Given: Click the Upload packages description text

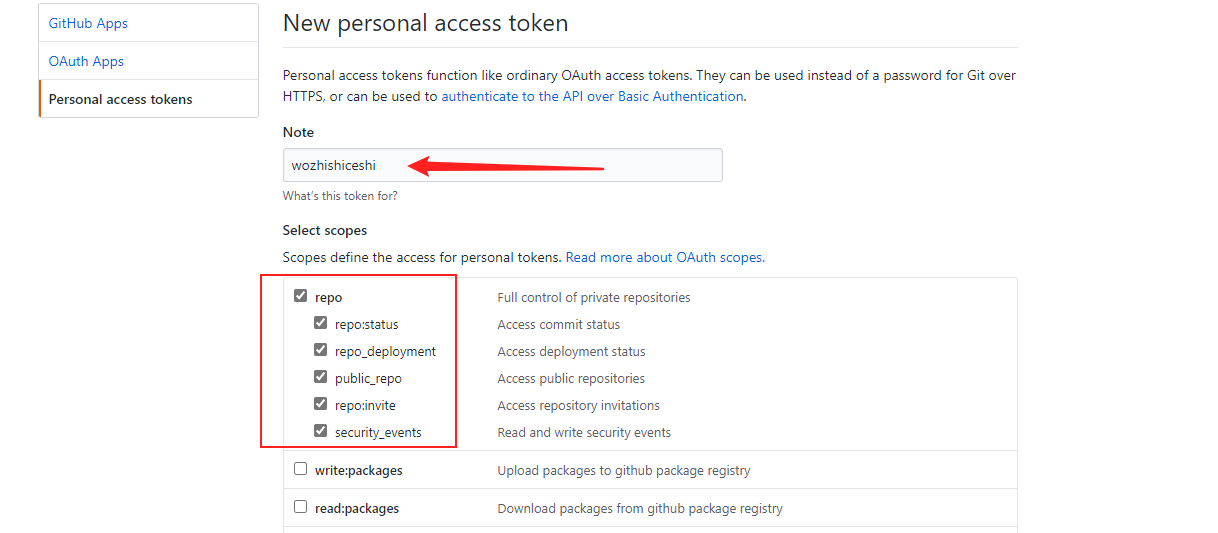Looking at the screenshot, I should pos(623,470).
